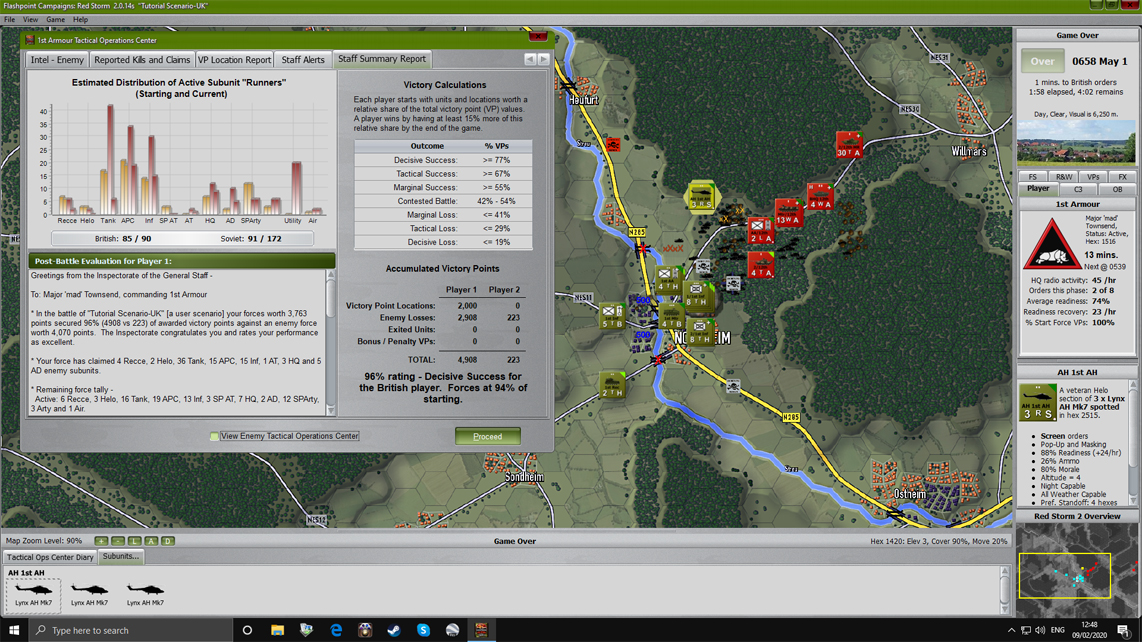
Task: Open the VPs tab in side panel
Action: point(1093,177)
